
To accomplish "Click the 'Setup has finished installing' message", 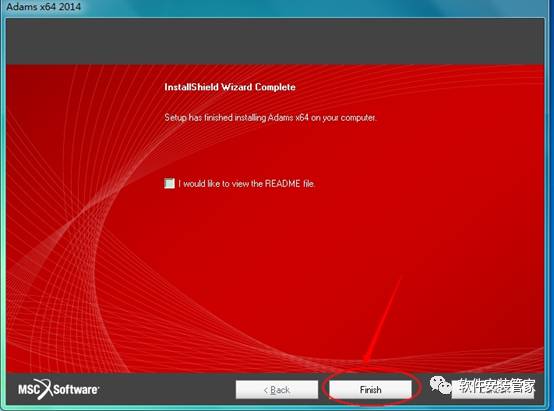I will (x=270, y=118).
